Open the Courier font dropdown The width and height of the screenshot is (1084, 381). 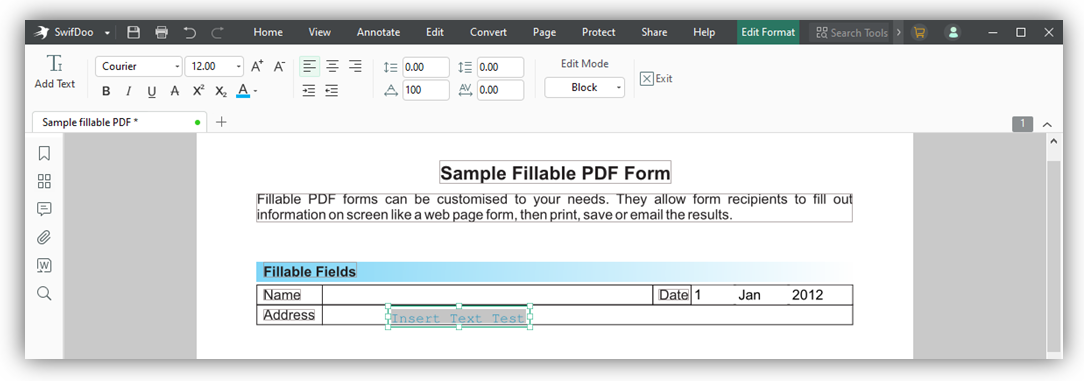tap(139, 66)
